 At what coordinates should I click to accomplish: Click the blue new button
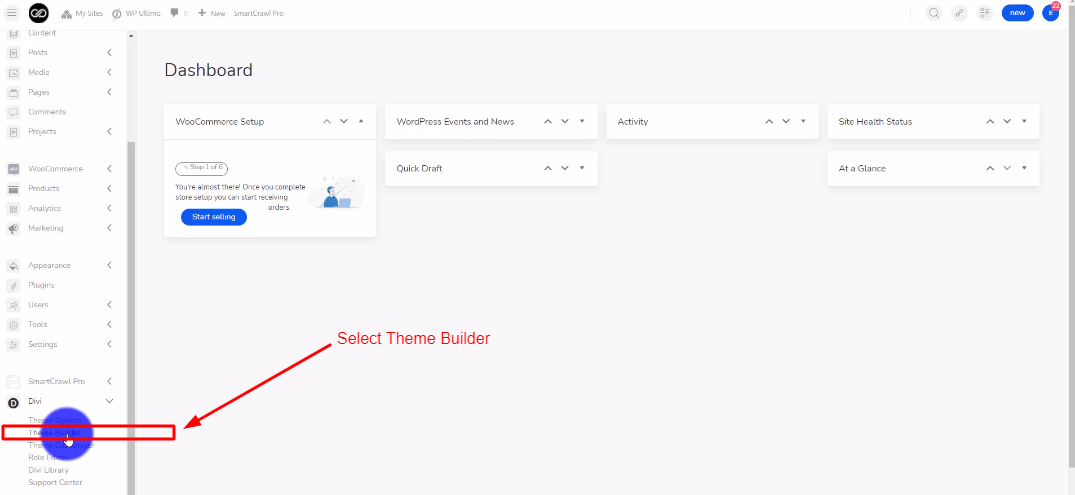point(1017,13)
